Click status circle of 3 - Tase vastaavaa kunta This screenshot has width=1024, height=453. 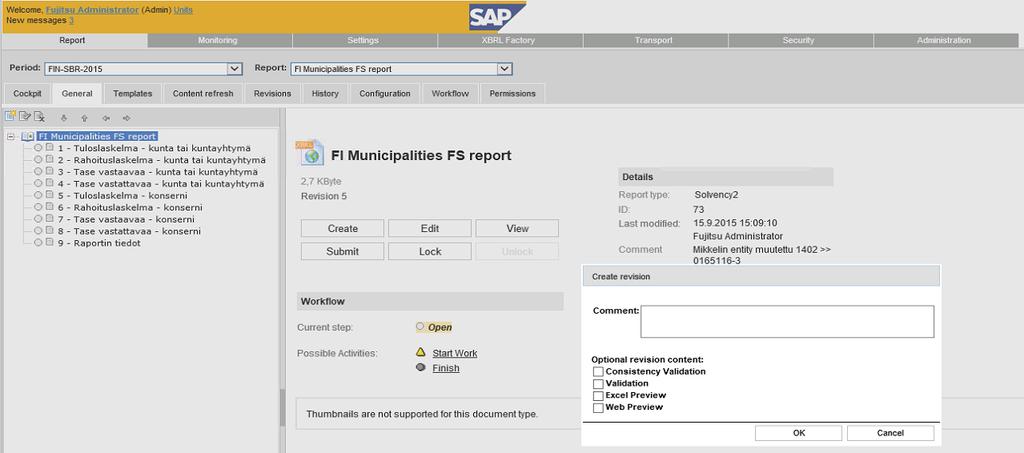39,172
